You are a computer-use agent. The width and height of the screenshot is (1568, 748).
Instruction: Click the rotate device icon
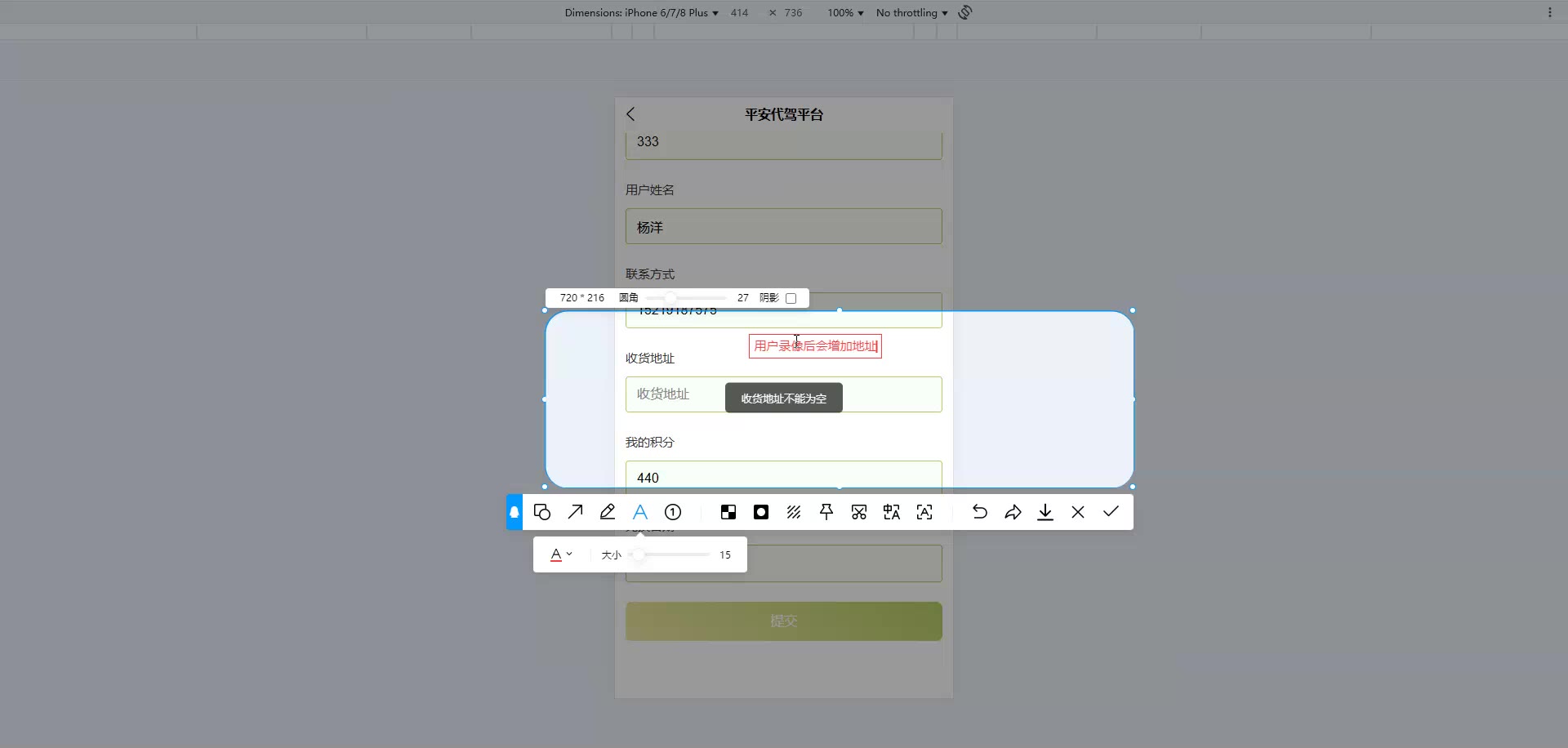[965, 12]
